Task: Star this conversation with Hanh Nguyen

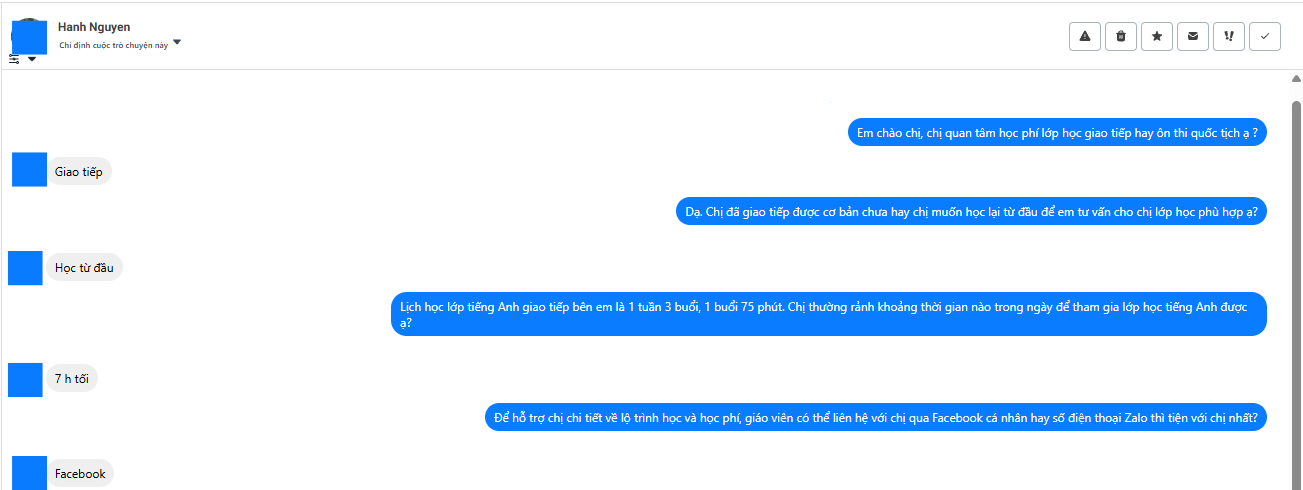Action: tap(1157, 36)
